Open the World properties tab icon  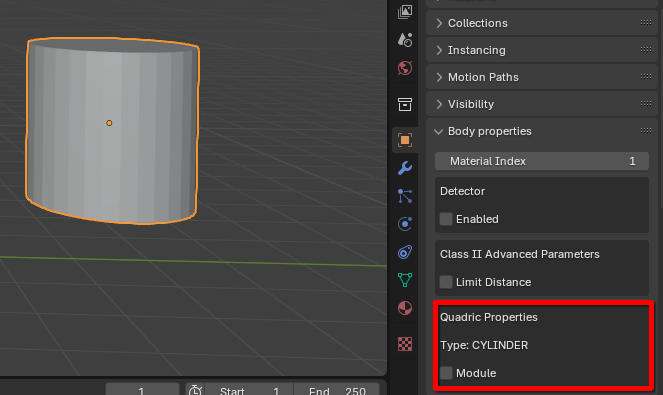[x=405, y=68]
